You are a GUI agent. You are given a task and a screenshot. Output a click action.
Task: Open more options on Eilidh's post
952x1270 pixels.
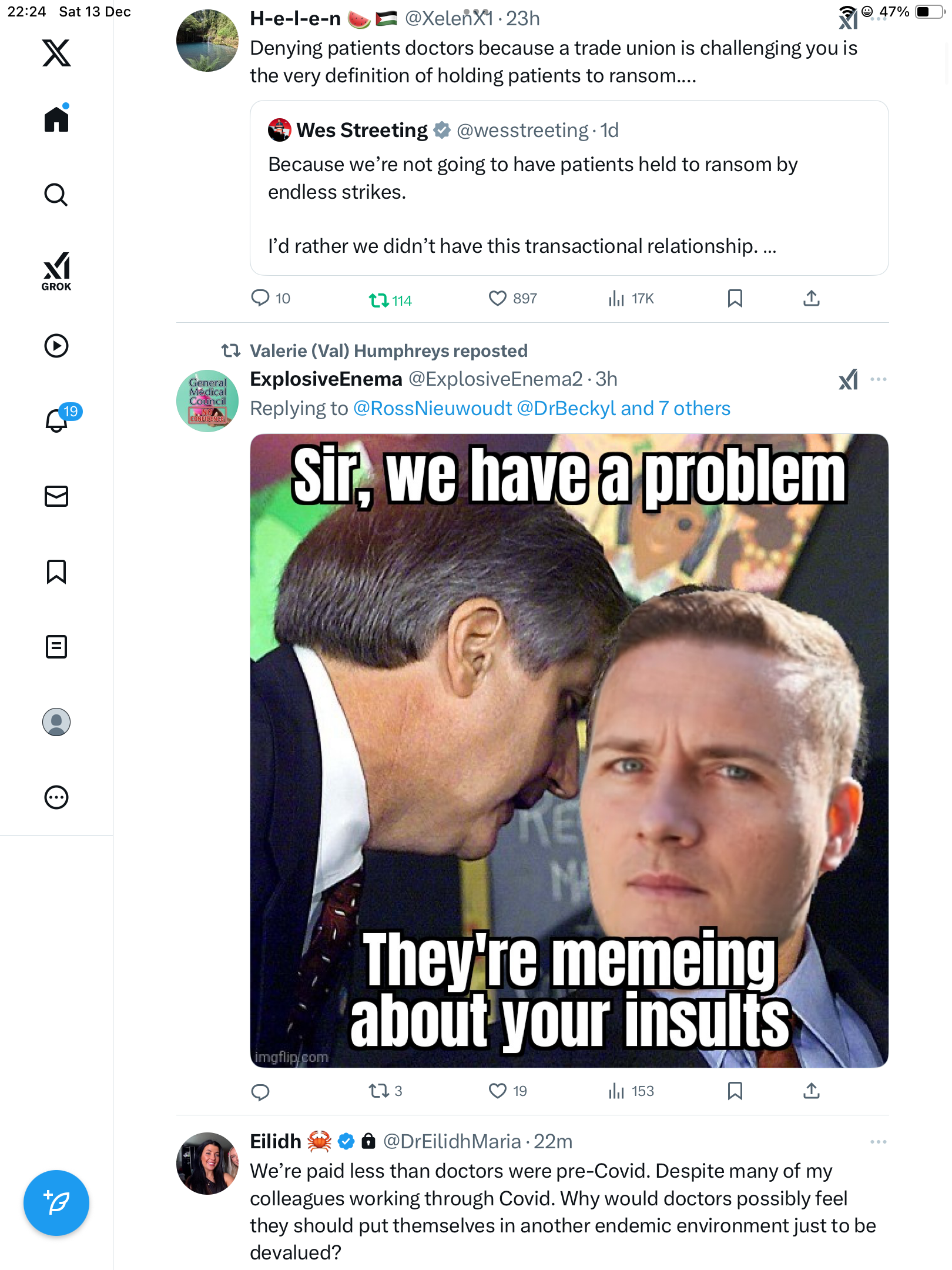(879, 1142)
